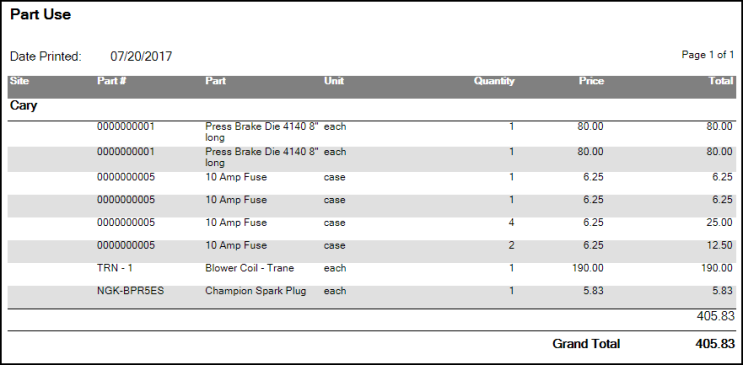743x365 pixels.
Task: Select the TRN - 1 part number
Action: pos(115,268)
